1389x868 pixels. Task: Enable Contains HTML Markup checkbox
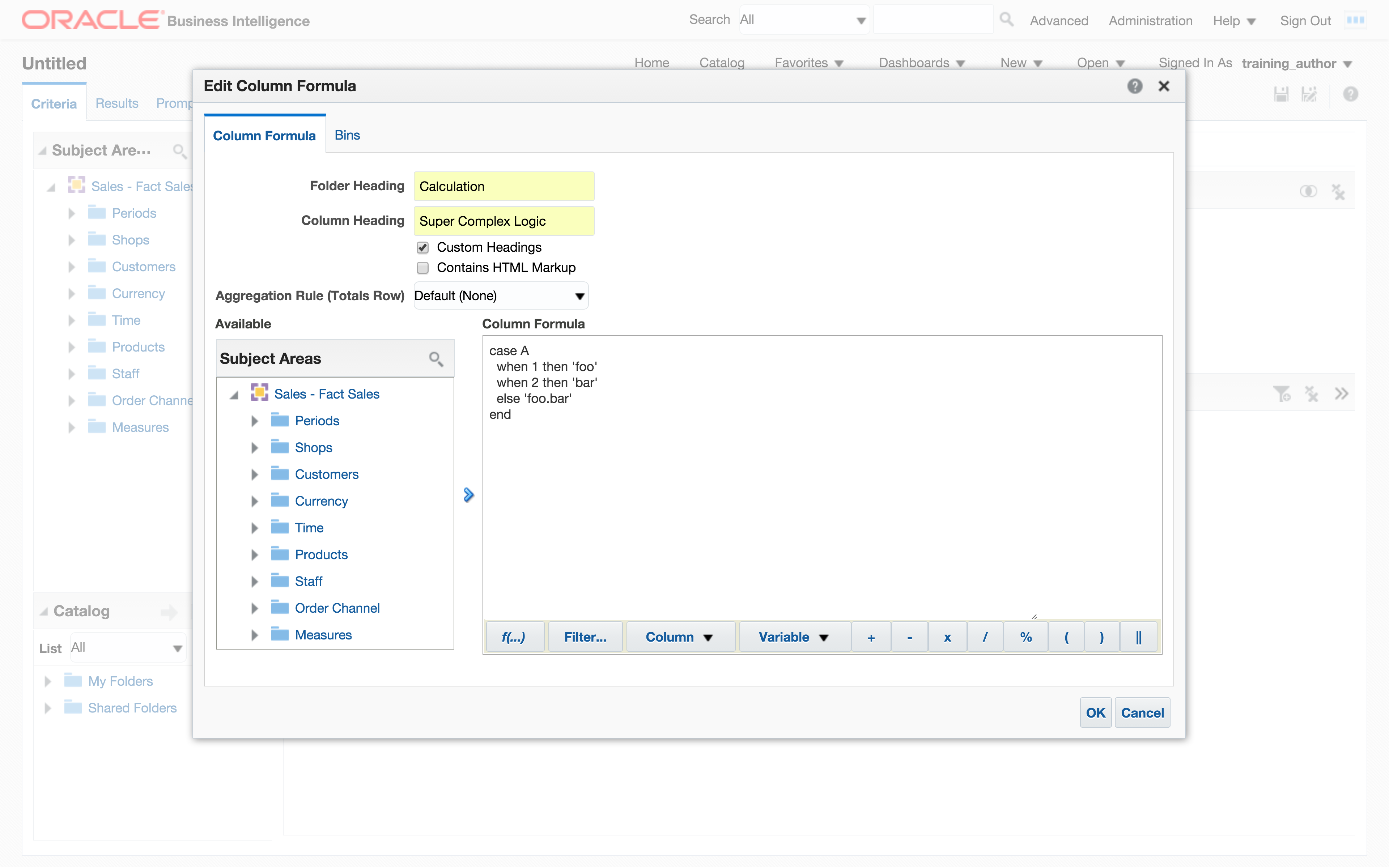click(x=423, y=268)
